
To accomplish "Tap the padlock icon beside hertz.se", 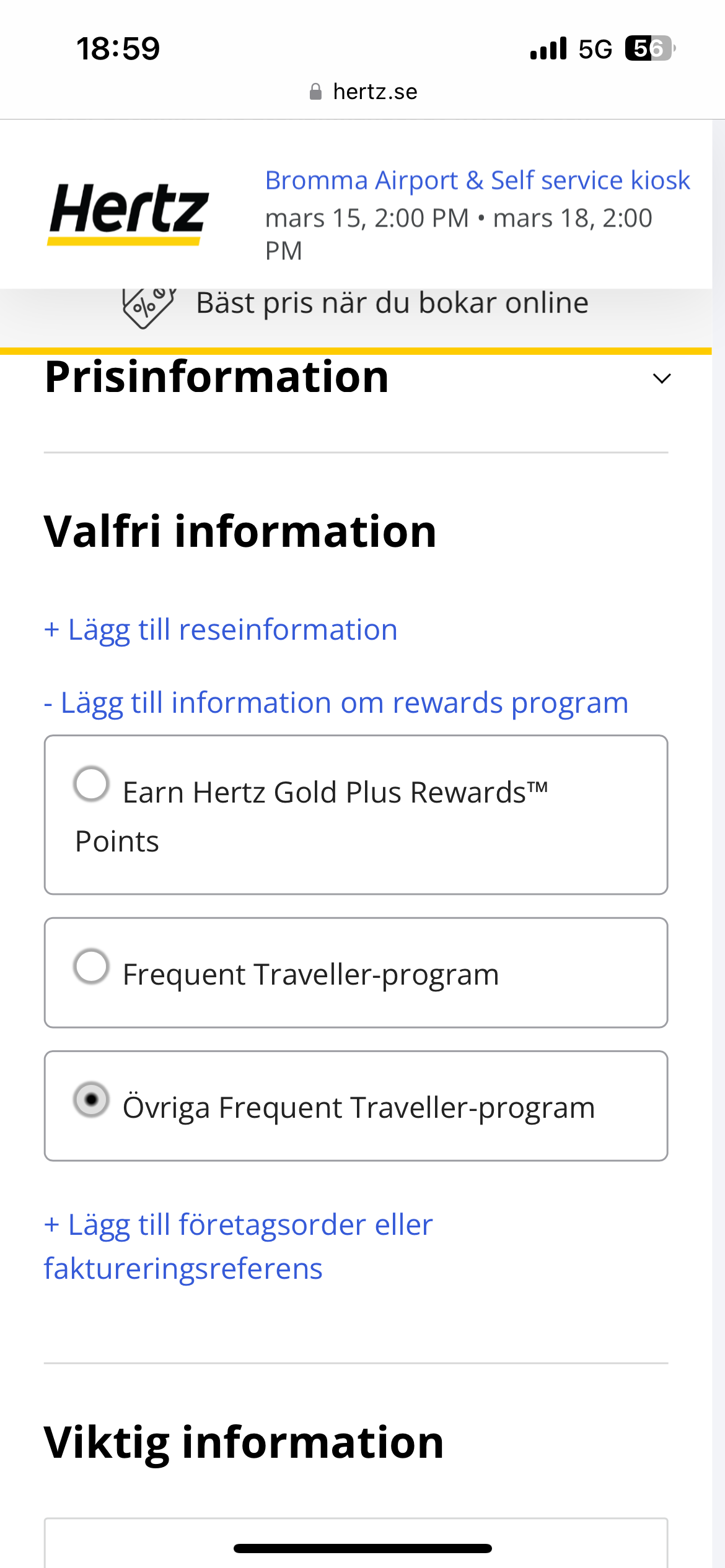I will point(315,92).
